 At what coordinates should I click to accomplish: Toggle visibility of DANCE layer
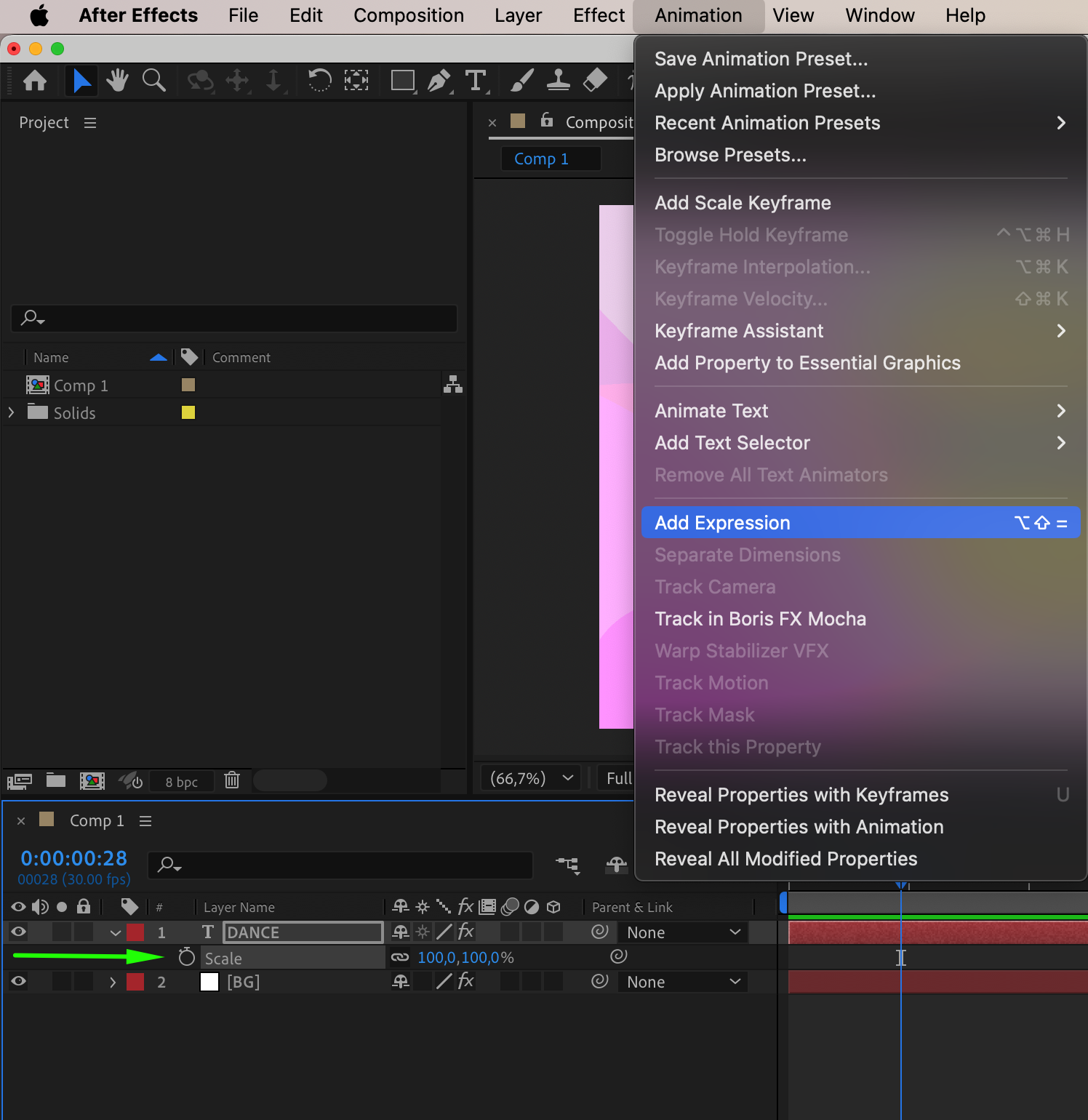[x=18, y=932]
